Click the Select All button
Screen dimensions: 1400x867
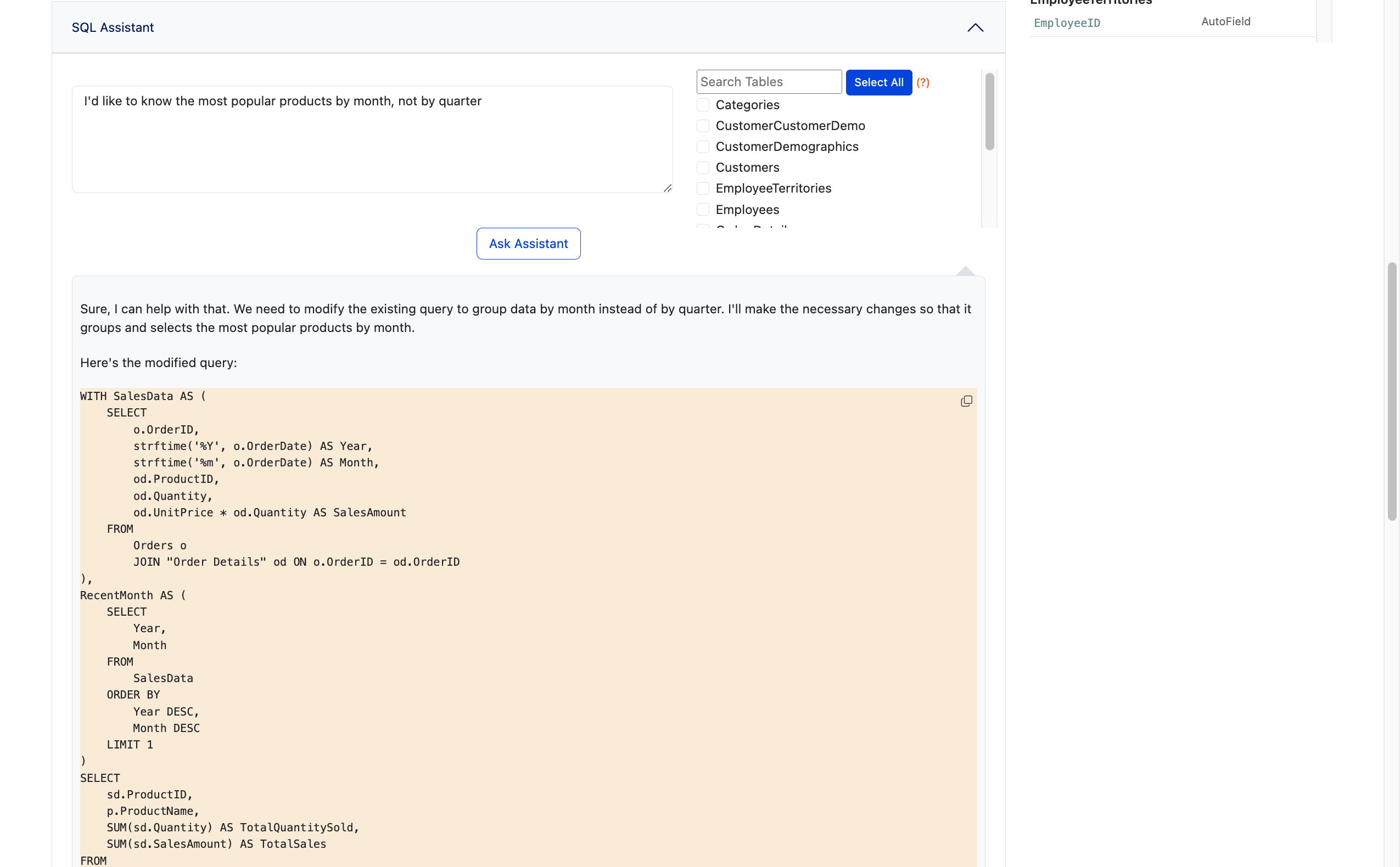pyautogui.click(x=879, y=82)
